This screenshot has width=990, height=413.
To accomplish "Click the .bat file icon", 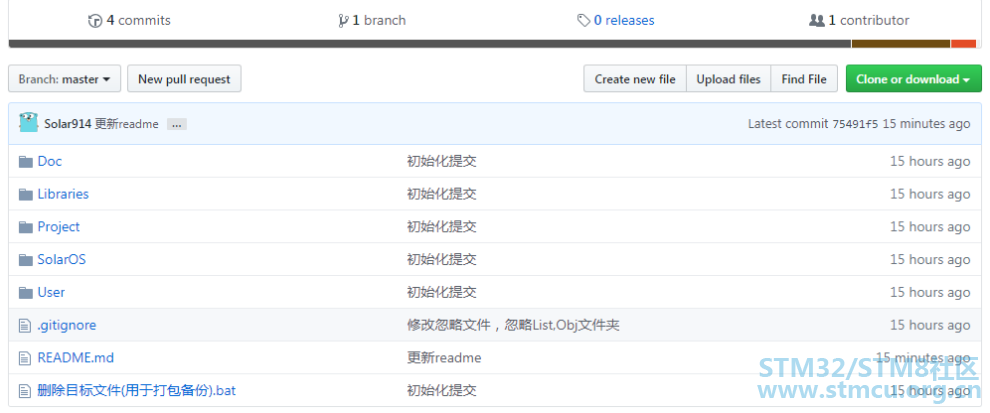I will [25, 392].
